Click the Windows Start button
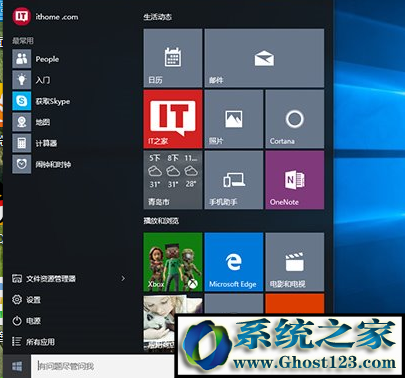 tap(17, 366)
